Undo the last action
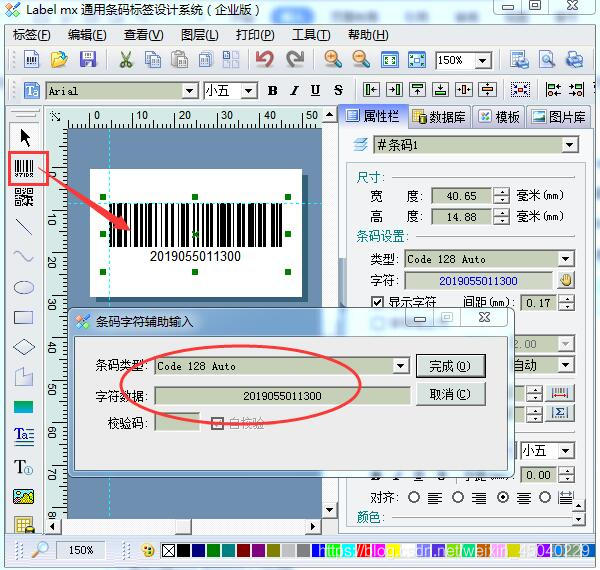 click(265, 60)
